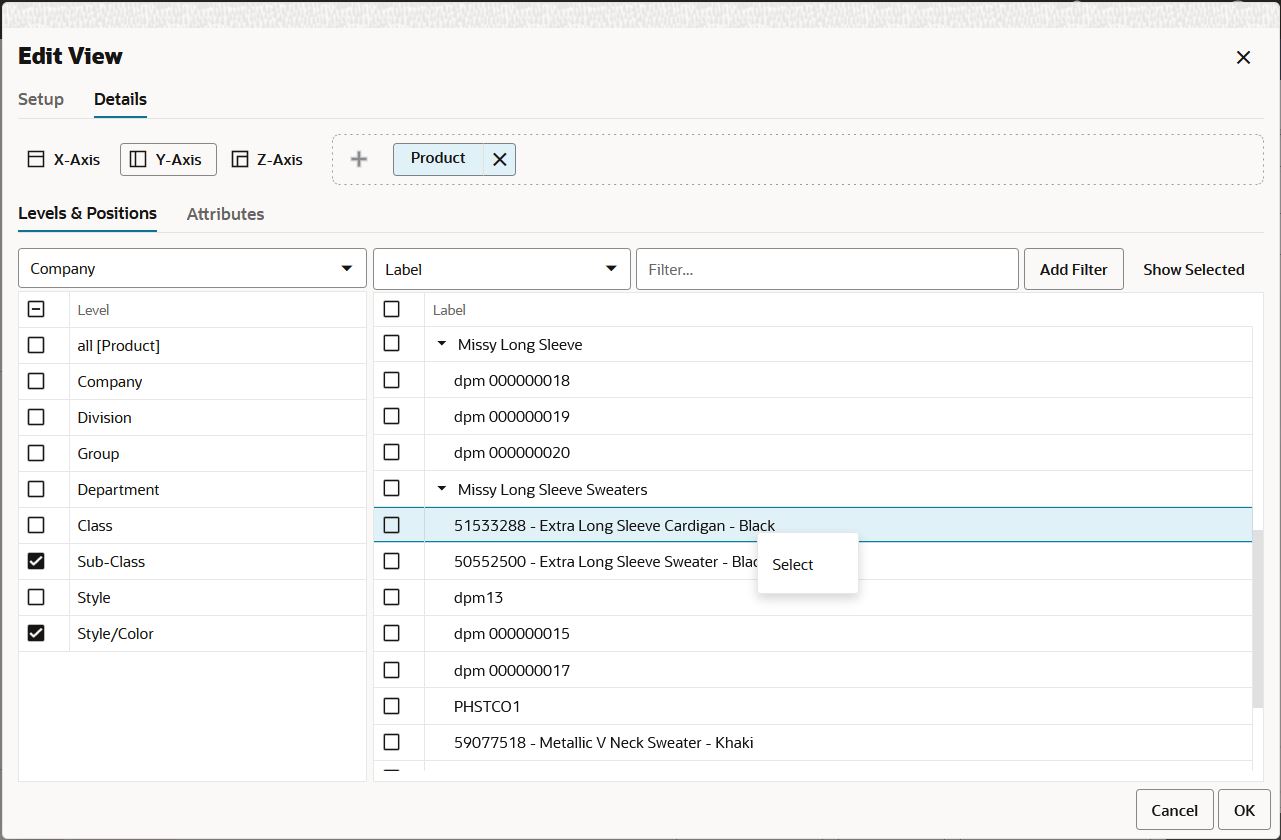Collapse the Missy Long Sleeve node
Image resolution: width=1281 pixels, height=840 pixels.
tap(441, 344)
